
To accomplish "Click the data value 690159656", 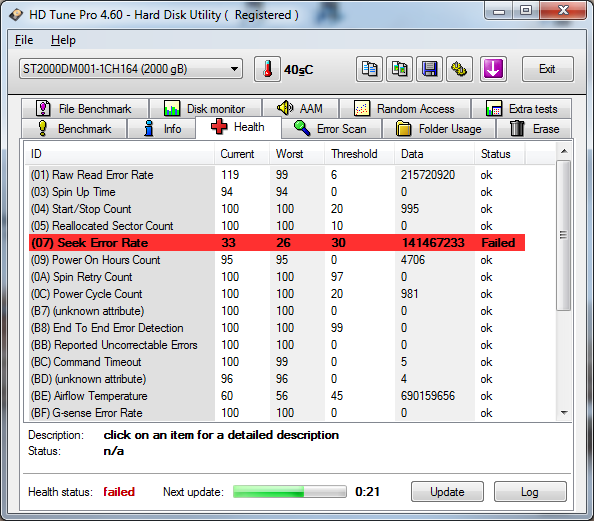I will pos(428,396).
